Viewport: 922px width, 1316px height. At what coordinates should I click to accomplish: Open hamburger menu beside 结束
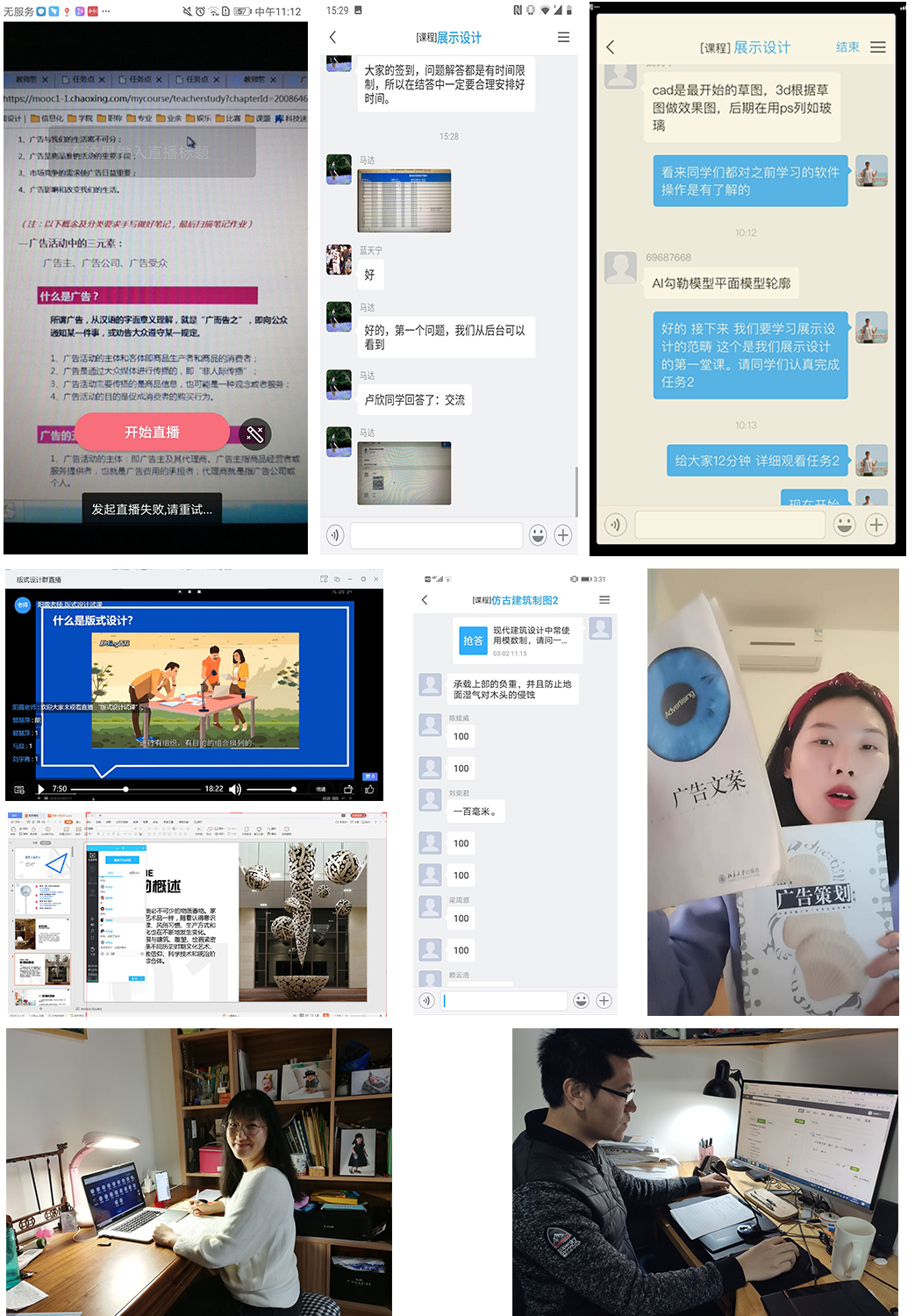point(877,47)
